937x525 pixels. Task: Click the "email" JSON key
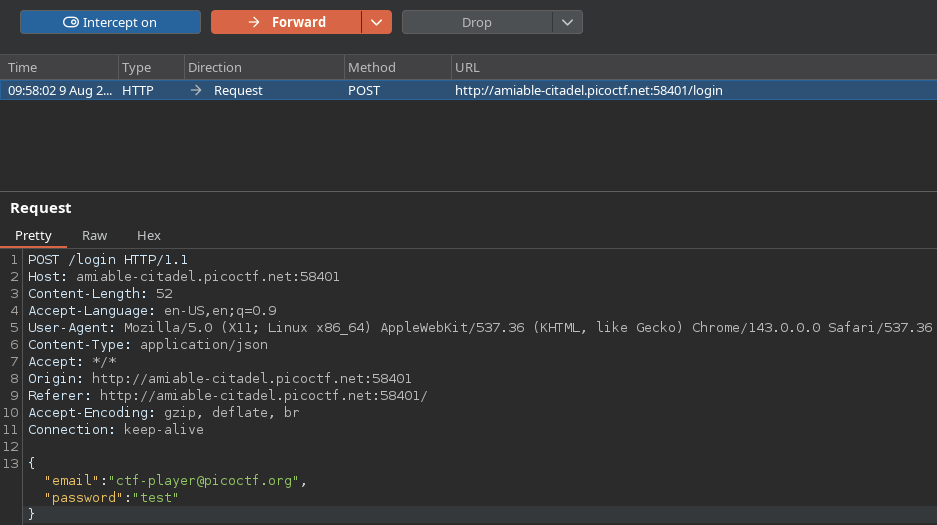(x=71, y=481)
